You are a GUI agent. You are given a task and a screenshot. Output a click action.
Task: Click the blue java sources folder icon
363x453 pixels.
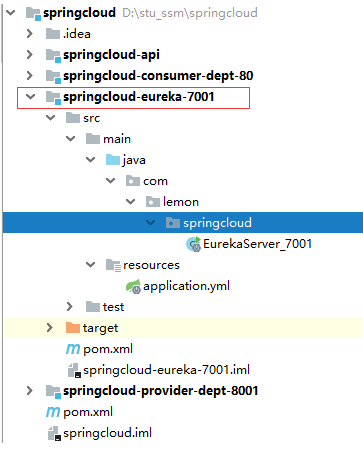(113, 160)
